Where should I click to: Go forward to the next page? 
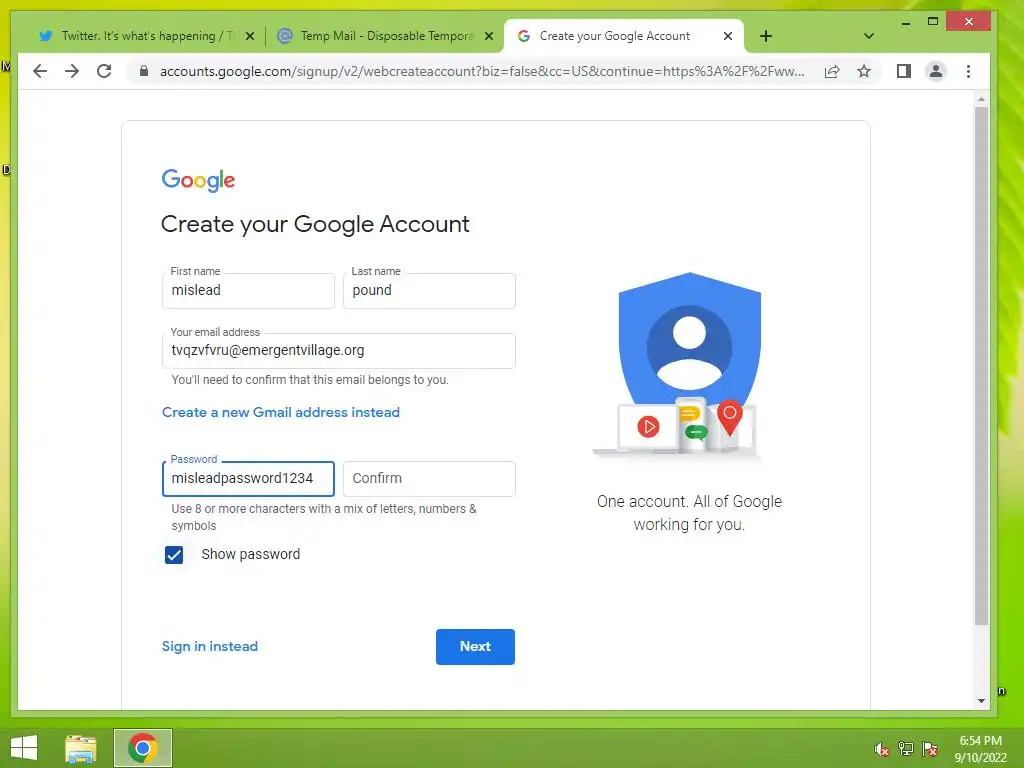pos(72,71)
